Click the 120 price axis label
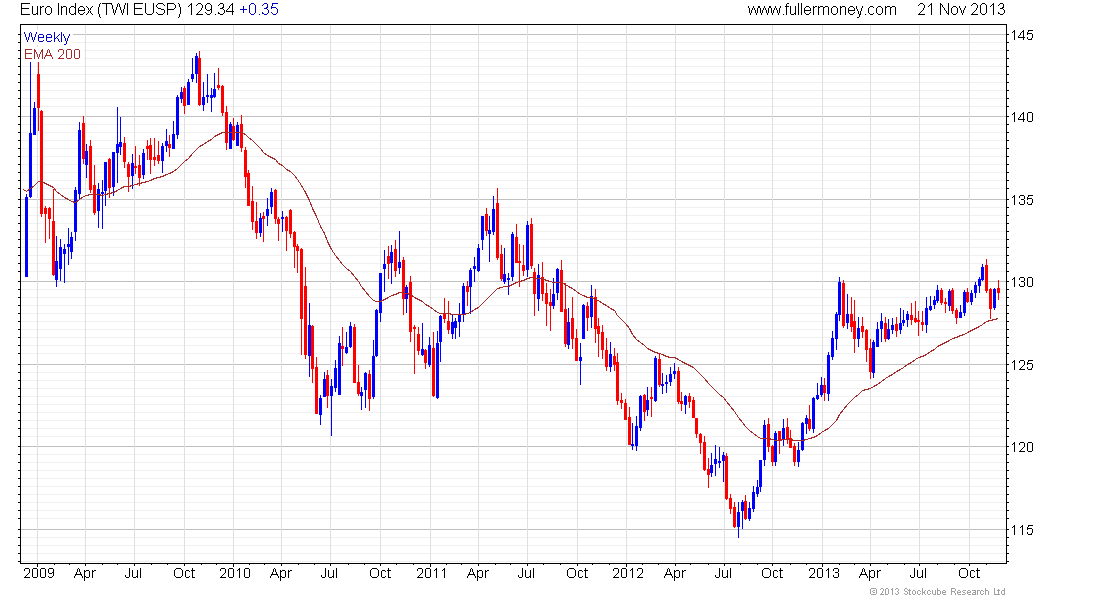 pos(1022,447)
